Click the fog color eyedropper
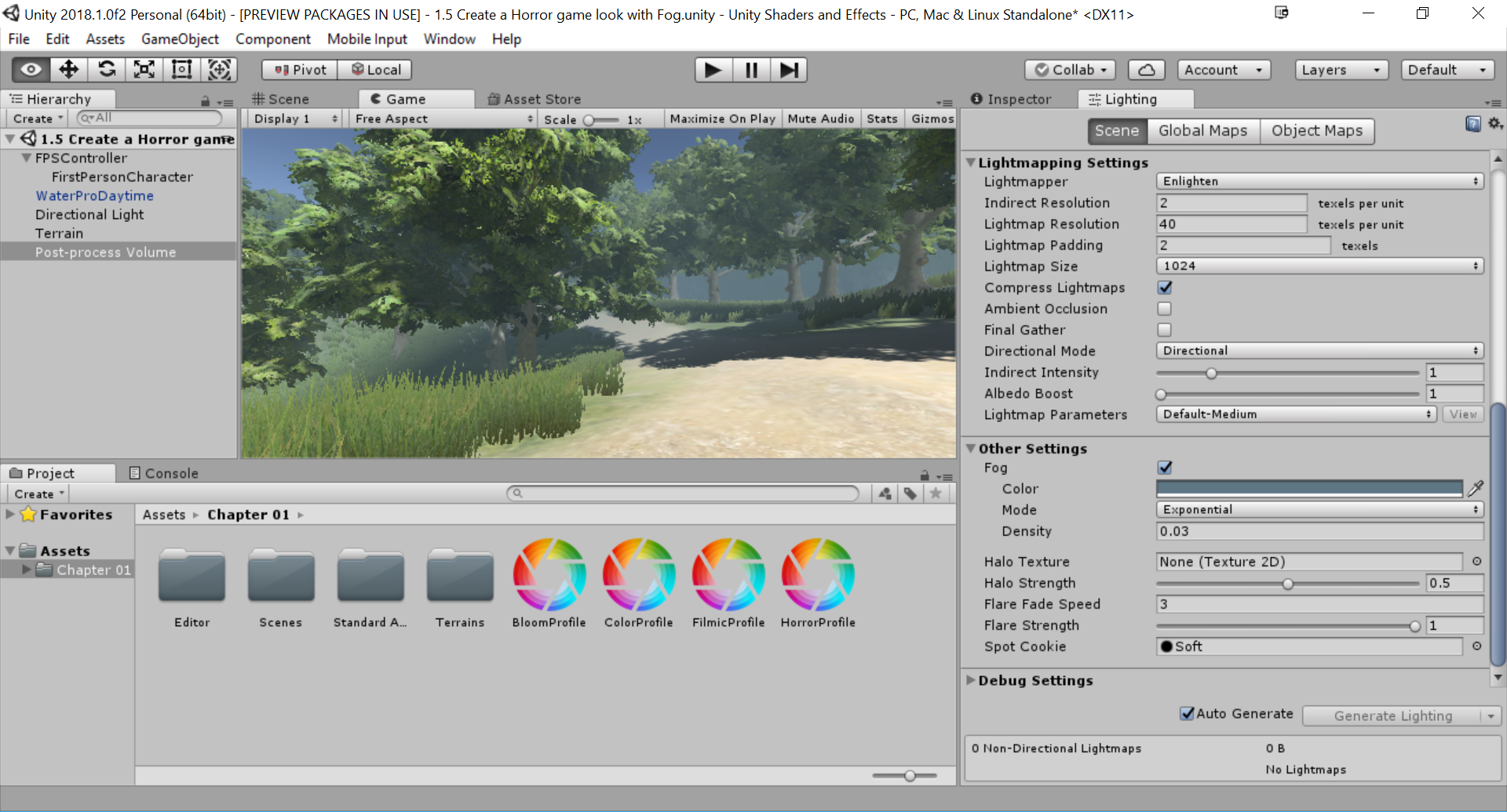Image resolution: width=1507 pixels, height=812 pixels. coord(1476,489)
